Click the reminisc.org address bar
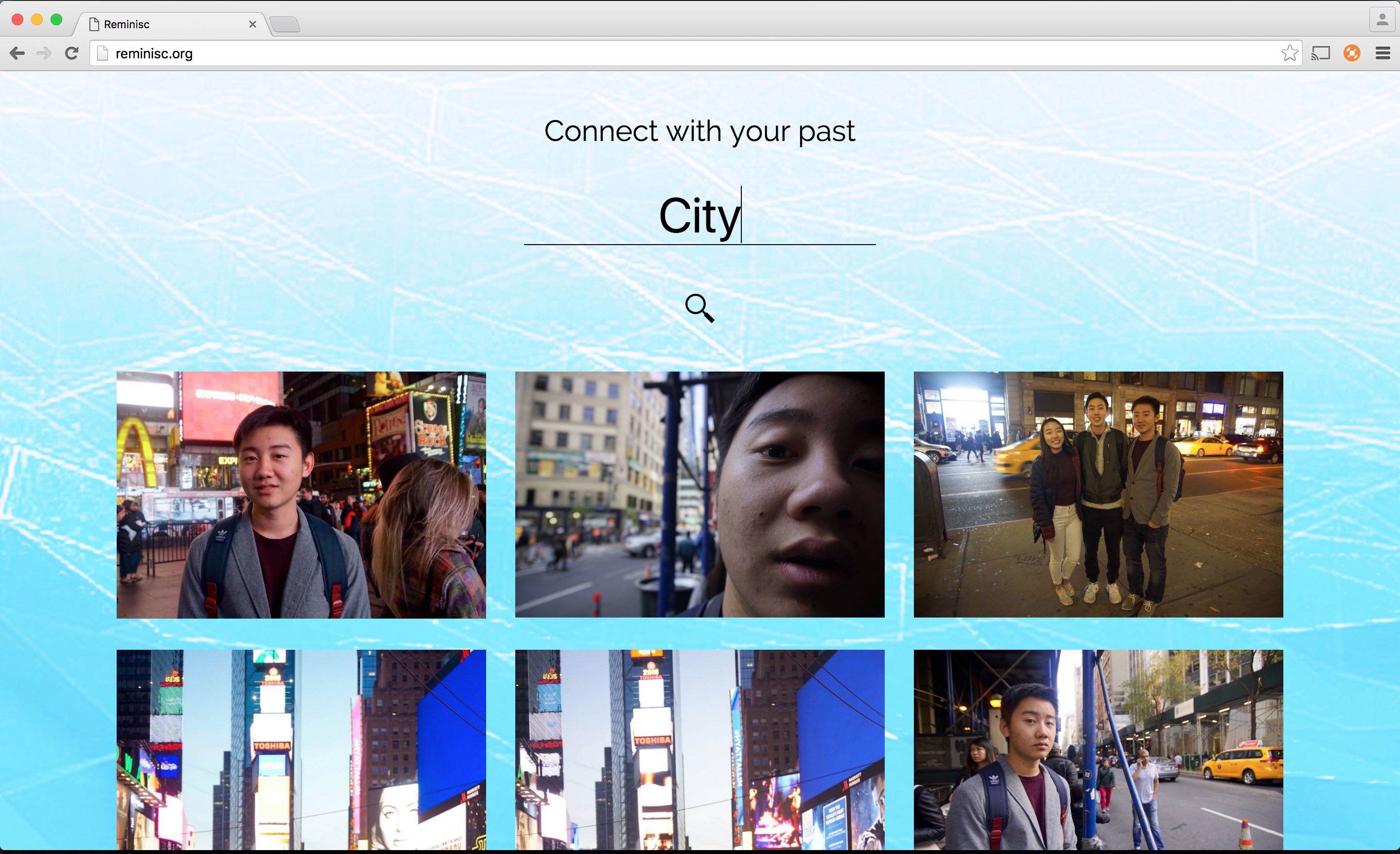The height and width of the screenshot is (854, 1400). coord(682,53)
